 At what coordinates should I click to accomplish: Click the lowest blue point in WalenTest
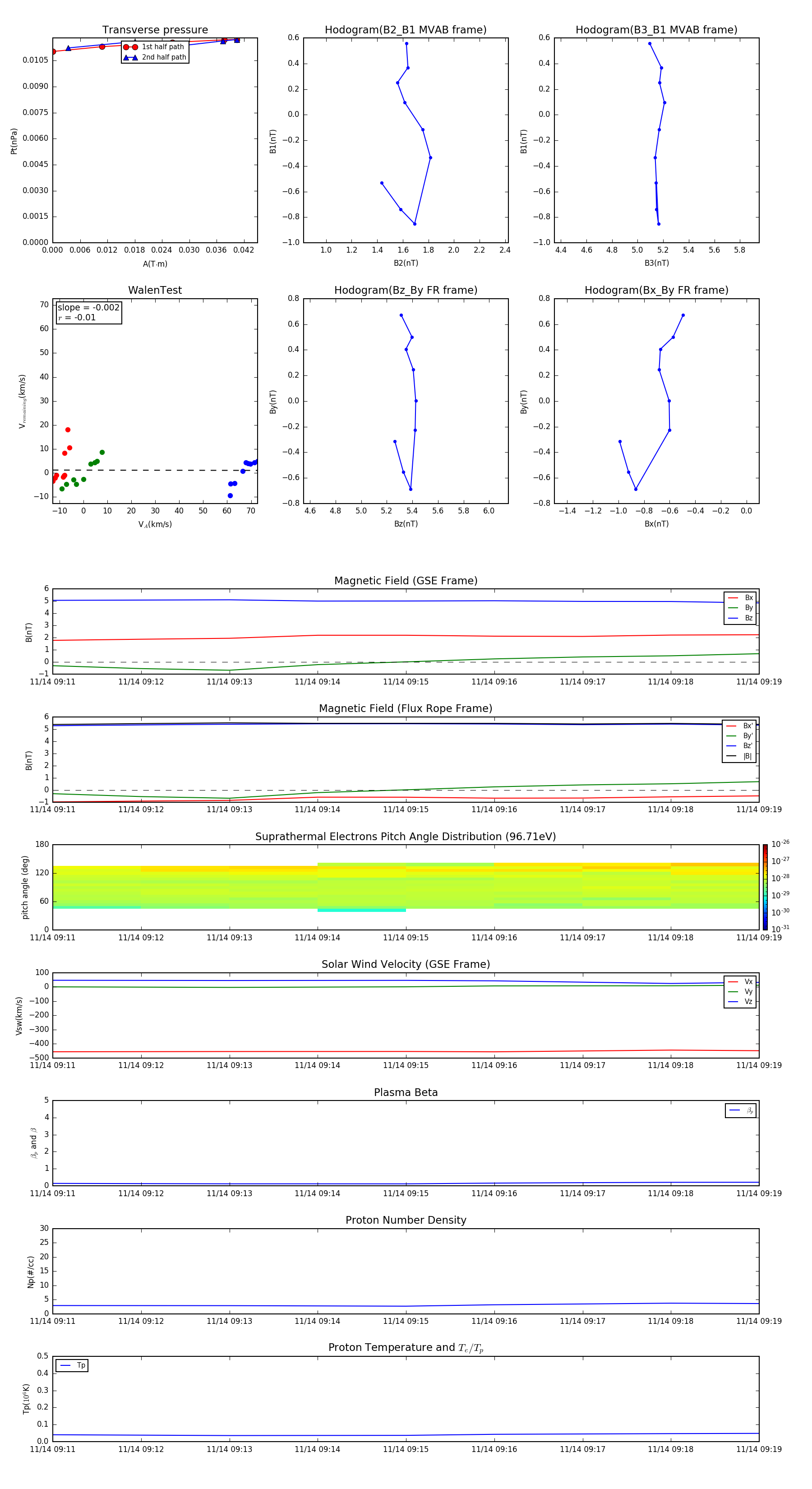click(x=230, y=496)
